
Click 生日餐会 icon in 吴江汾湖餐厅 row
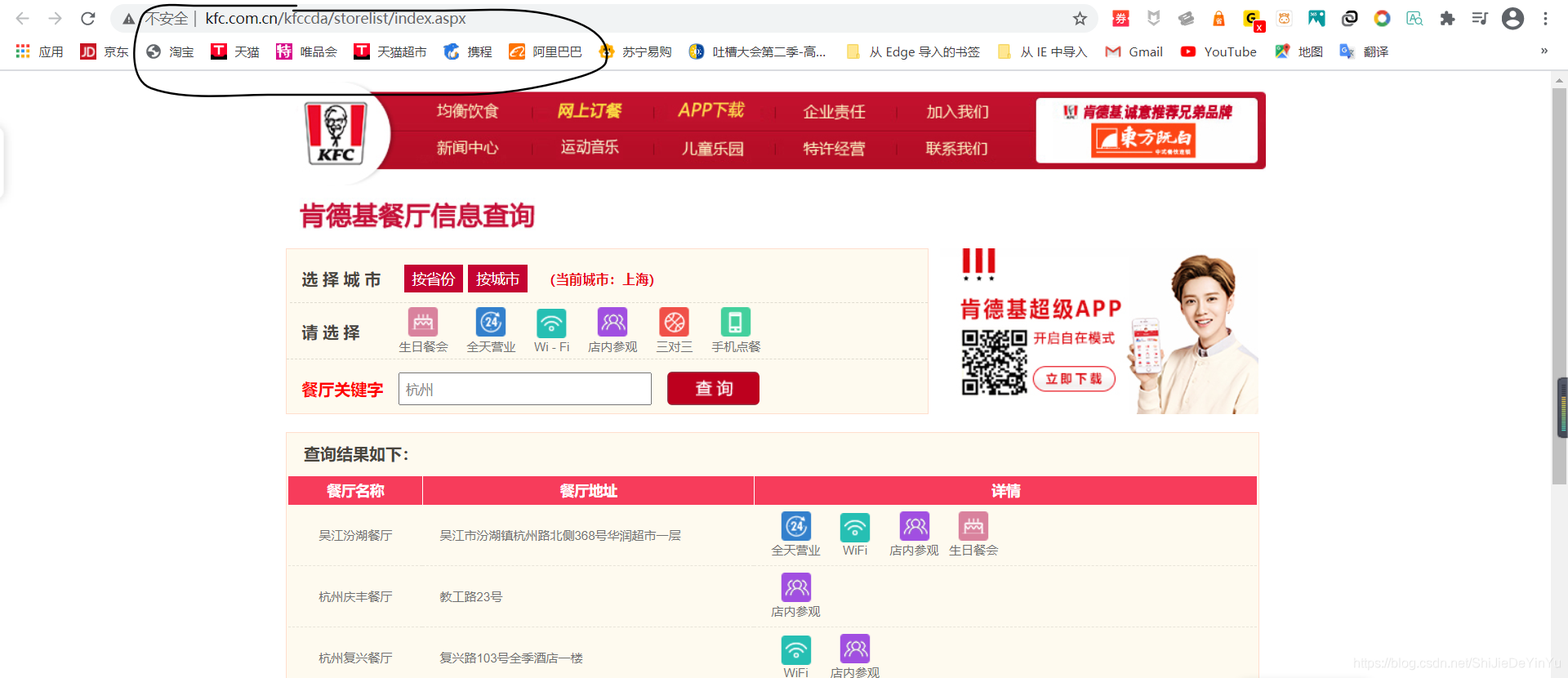pyautogui.click(x=973, y=527)
